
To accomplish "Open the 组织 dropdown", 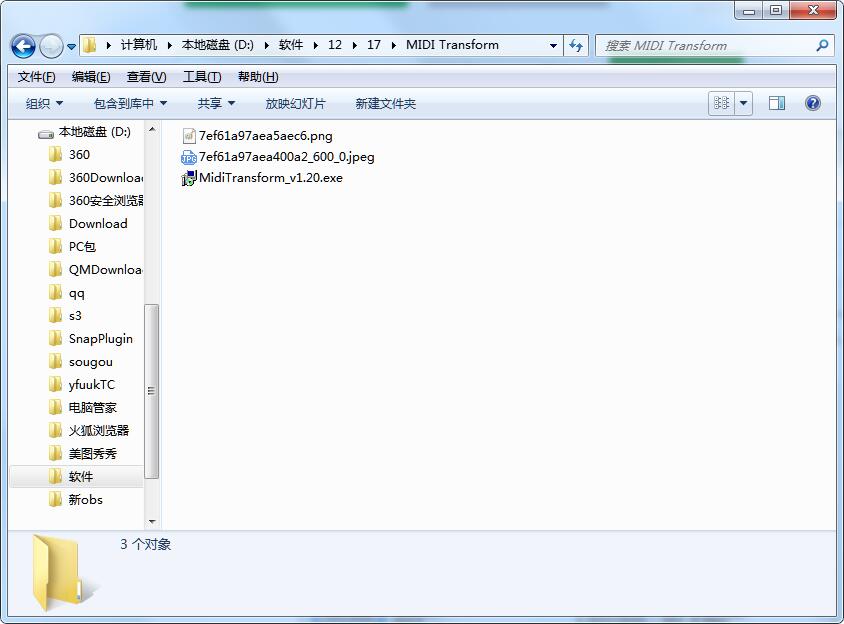I will coord(44,103).
